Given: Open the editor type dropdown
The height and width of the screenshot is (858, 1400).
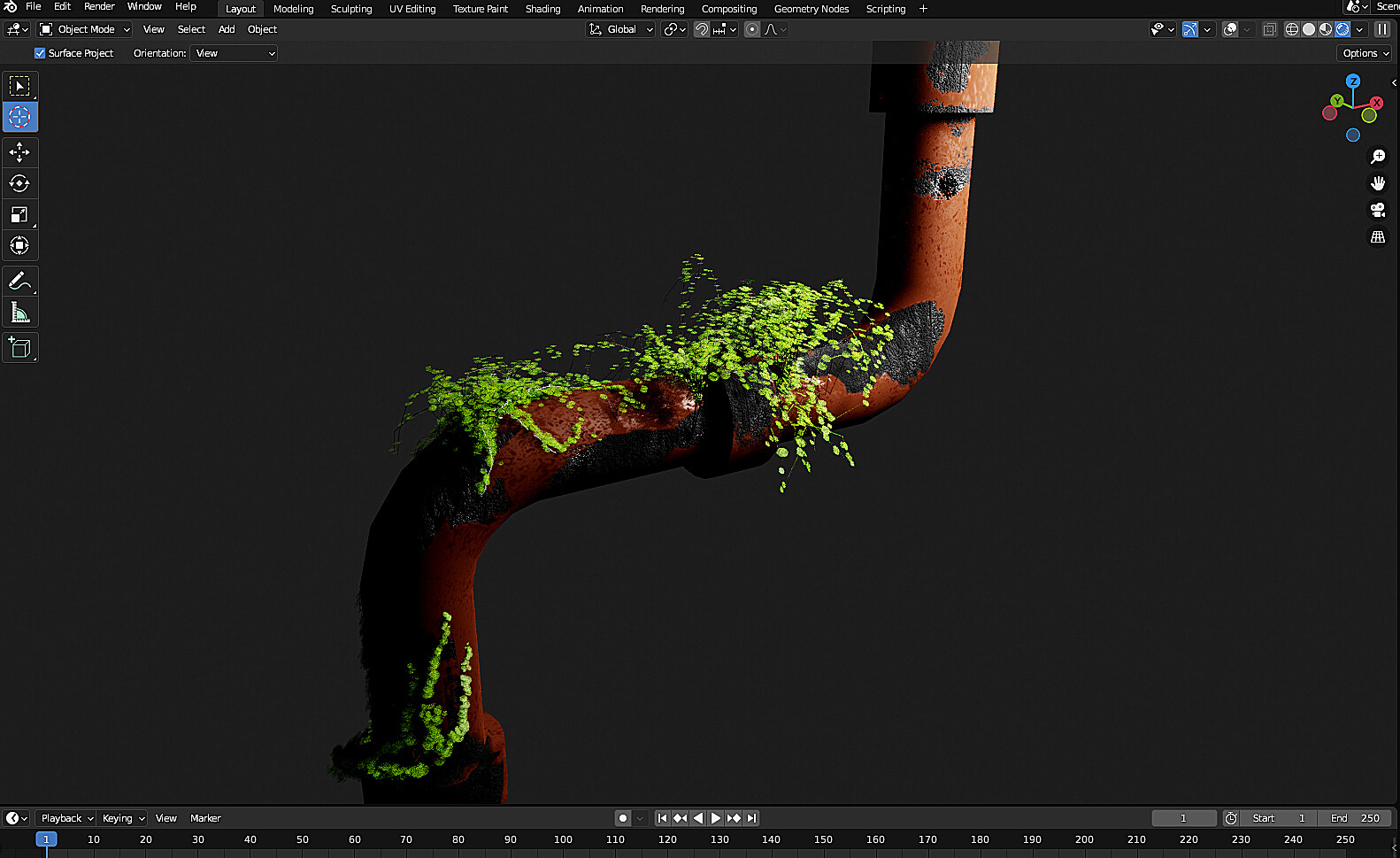Looking at the screenshot, I should [18, 29].
